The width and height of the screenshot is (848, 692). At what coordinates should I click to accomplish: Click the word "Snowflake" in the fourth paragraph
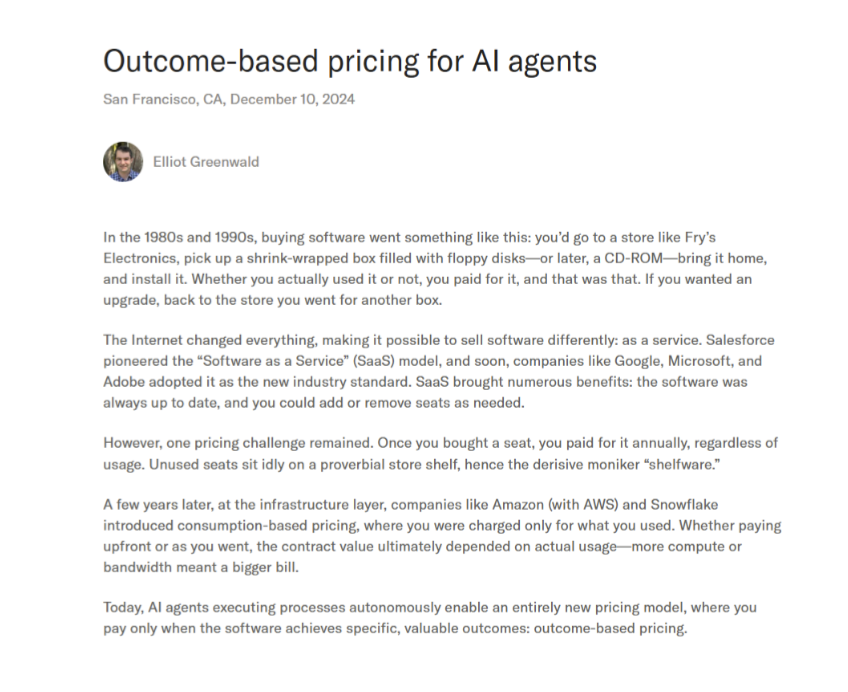pyautogui.click(x=684, y=504)
